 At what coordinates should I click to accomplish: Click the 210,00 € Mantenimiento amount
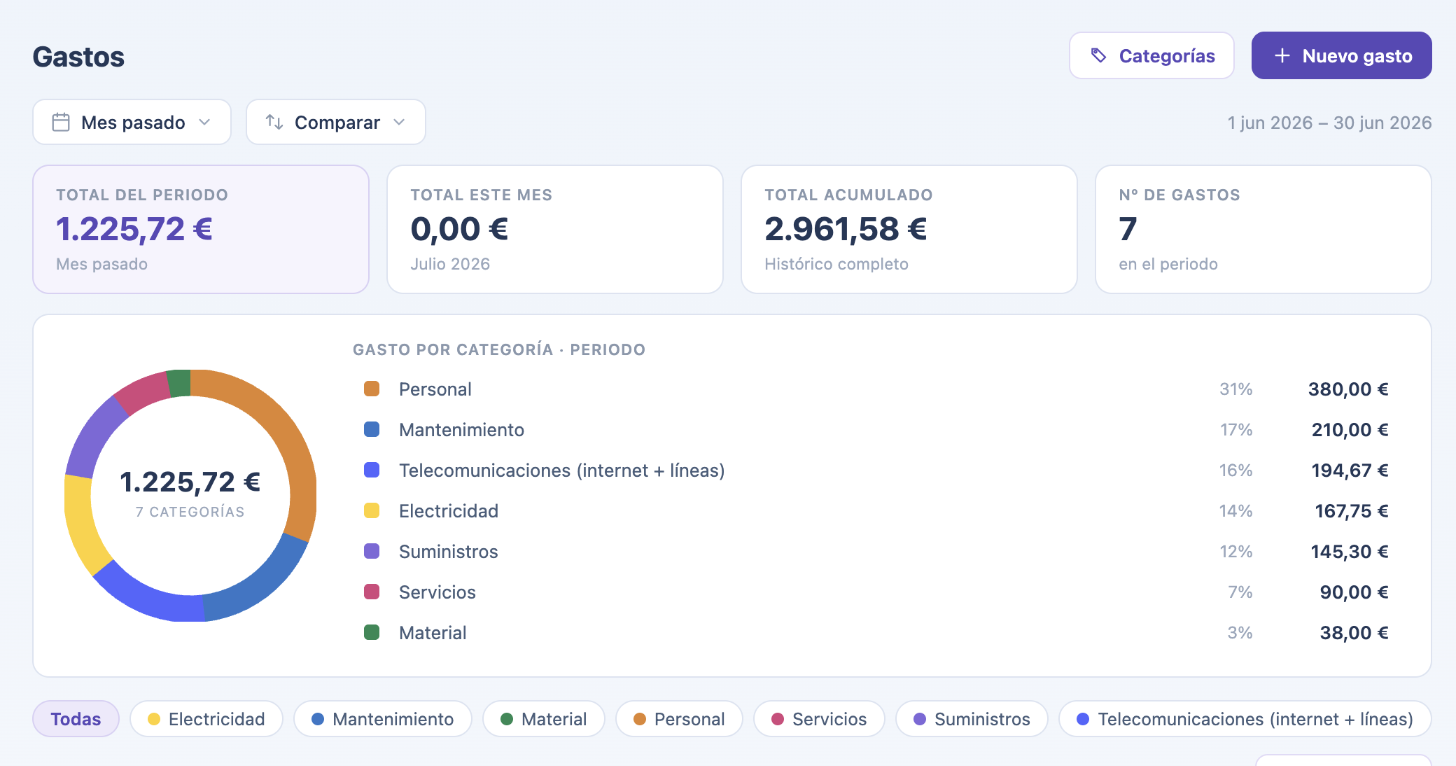1350,430
